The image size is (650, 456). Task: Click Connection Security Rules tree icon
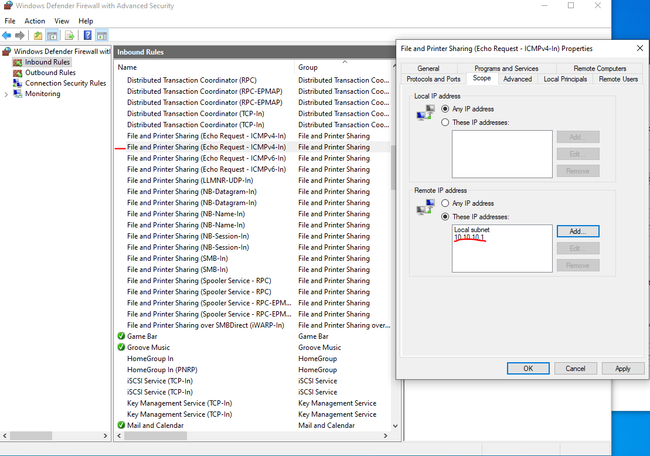click(17, 83)
